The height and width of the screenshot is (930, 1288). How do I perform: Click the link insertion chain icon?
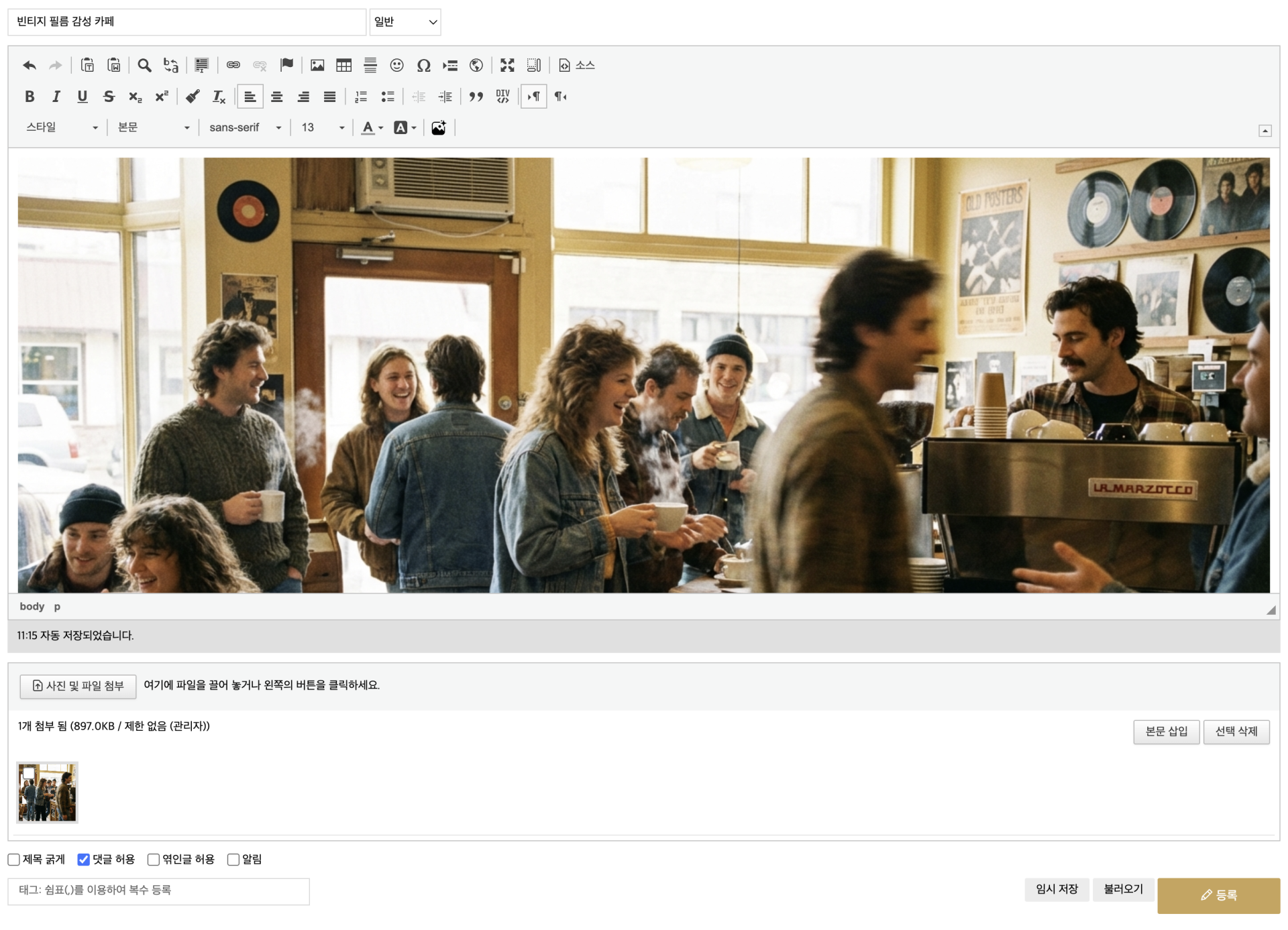(x=233, y=65)
